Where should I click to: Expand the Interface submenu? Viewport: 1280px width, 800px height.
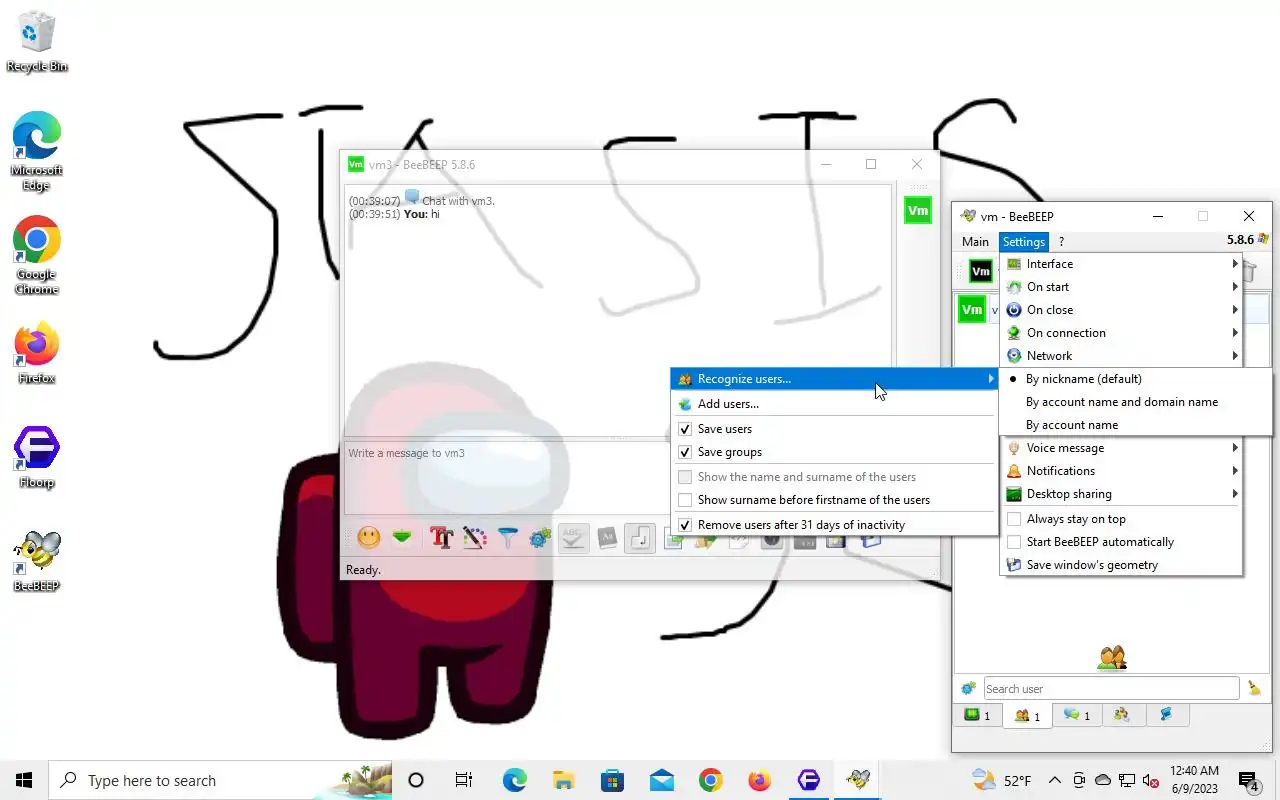[1122, 263]
